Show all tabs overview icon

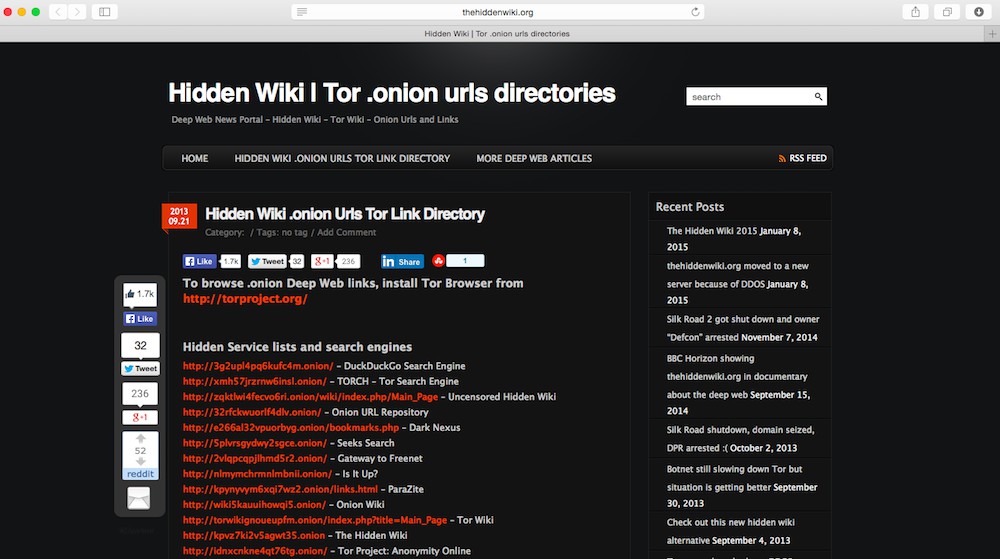point(947,11)
